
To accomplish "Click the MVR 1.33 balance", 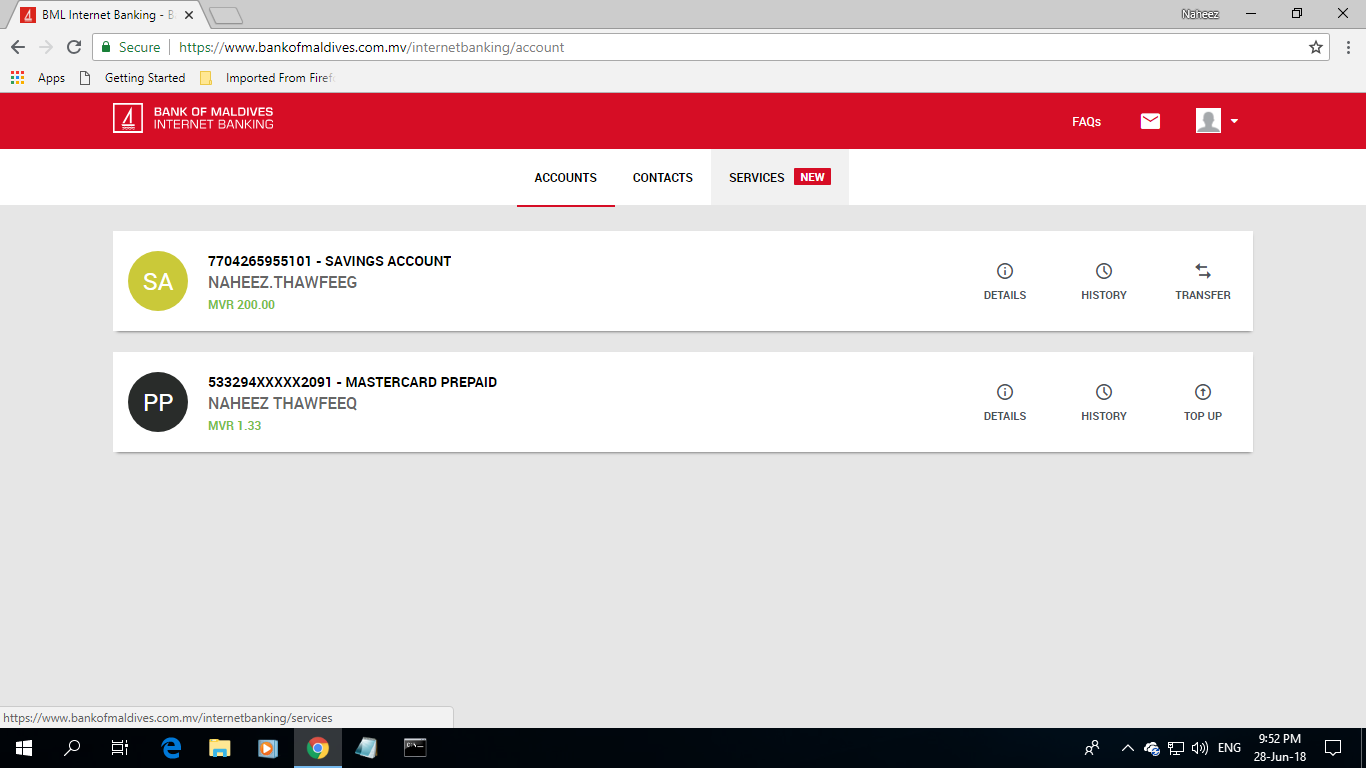I will pos(235,426).
